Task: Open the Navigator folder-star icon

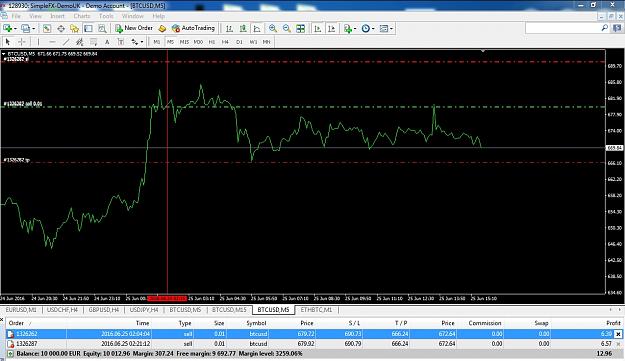Action: point(74,28)
